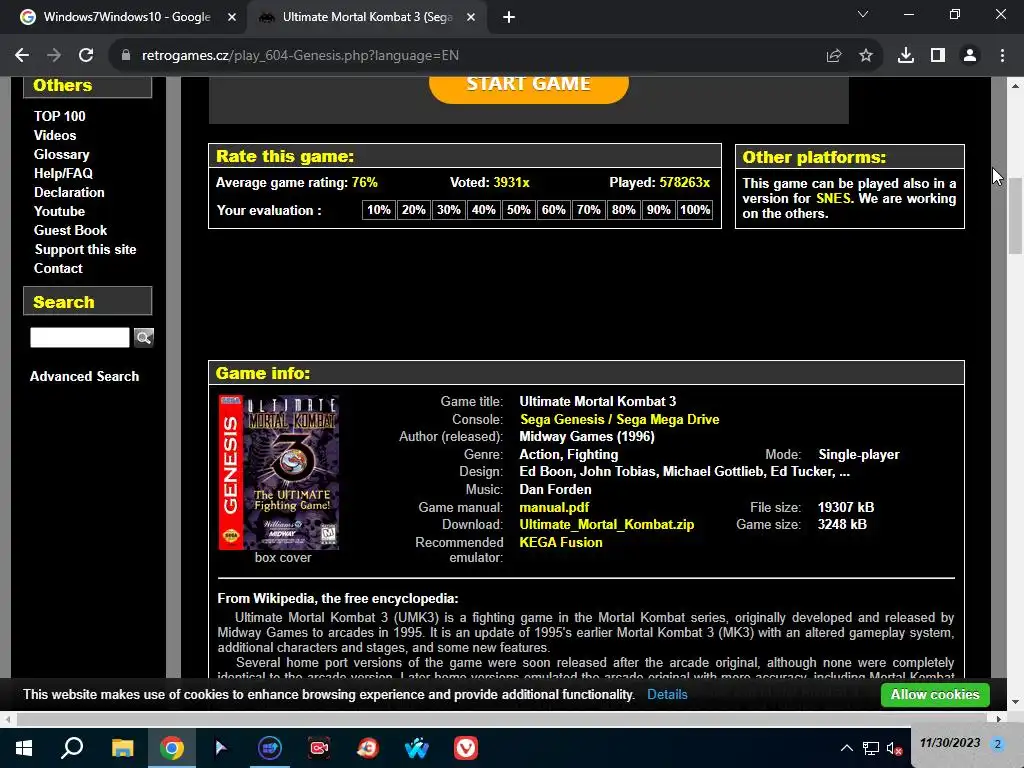The width and height of the screenshot is (1024, 768).
Task: Open the Help/FAQ menu item
Action: (63, 173)
